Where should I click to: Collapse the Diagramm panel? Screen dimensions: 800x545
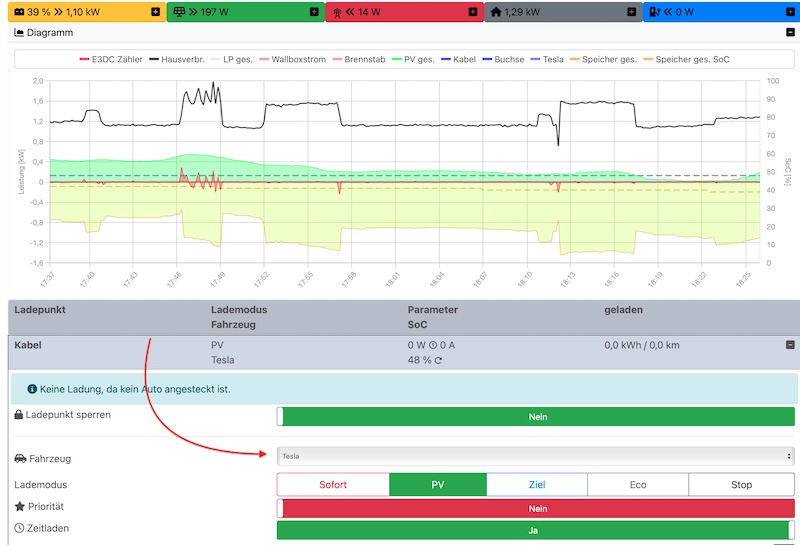791,33
